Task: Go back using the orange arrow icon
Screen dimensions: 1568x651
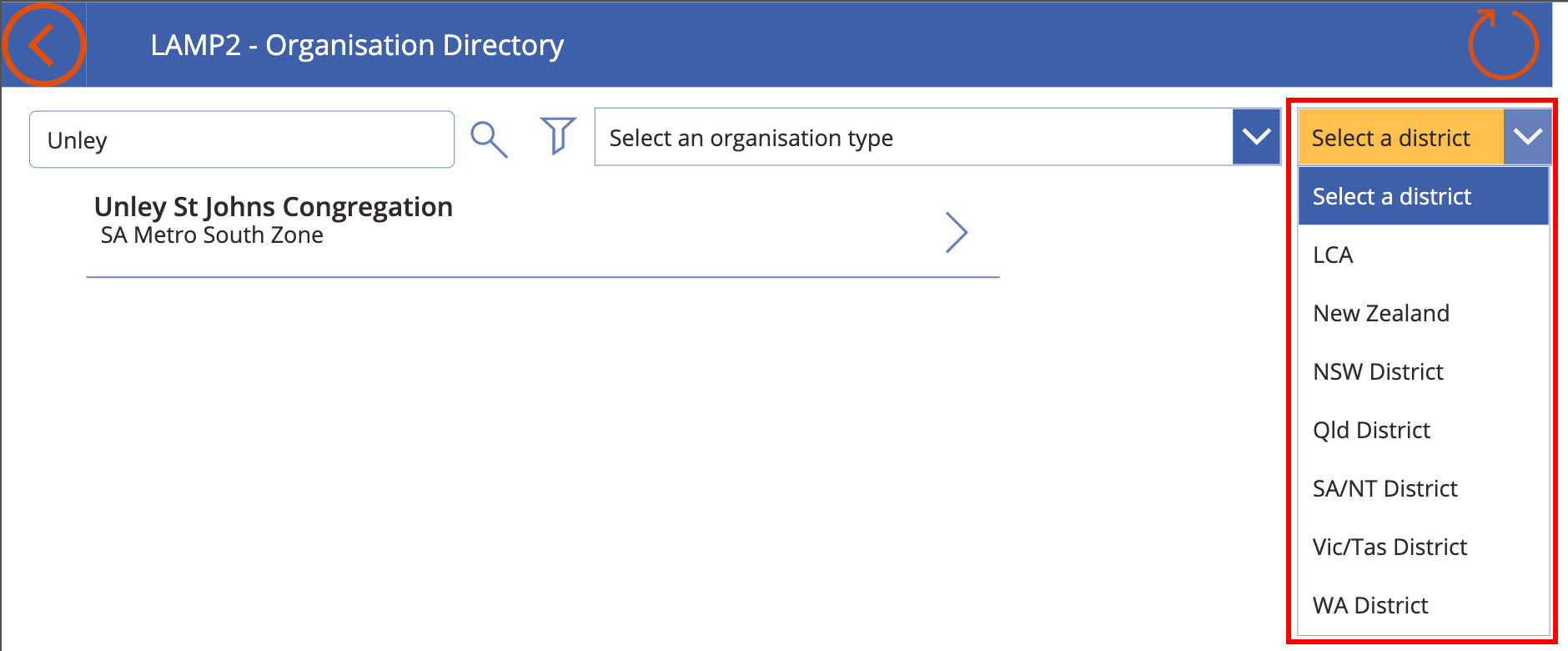Action: pos(43,44)
